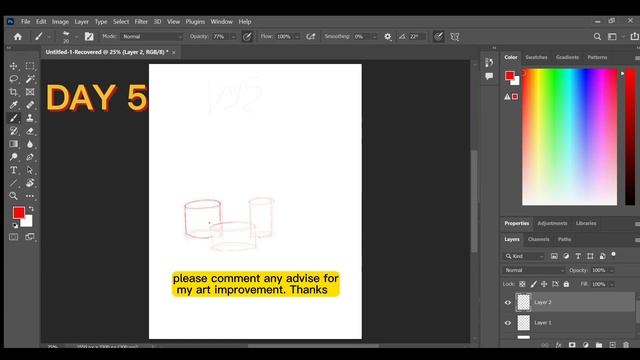Click the brush angle input field
This screenshot has width=640, height=360.
[x=417, y=37]
